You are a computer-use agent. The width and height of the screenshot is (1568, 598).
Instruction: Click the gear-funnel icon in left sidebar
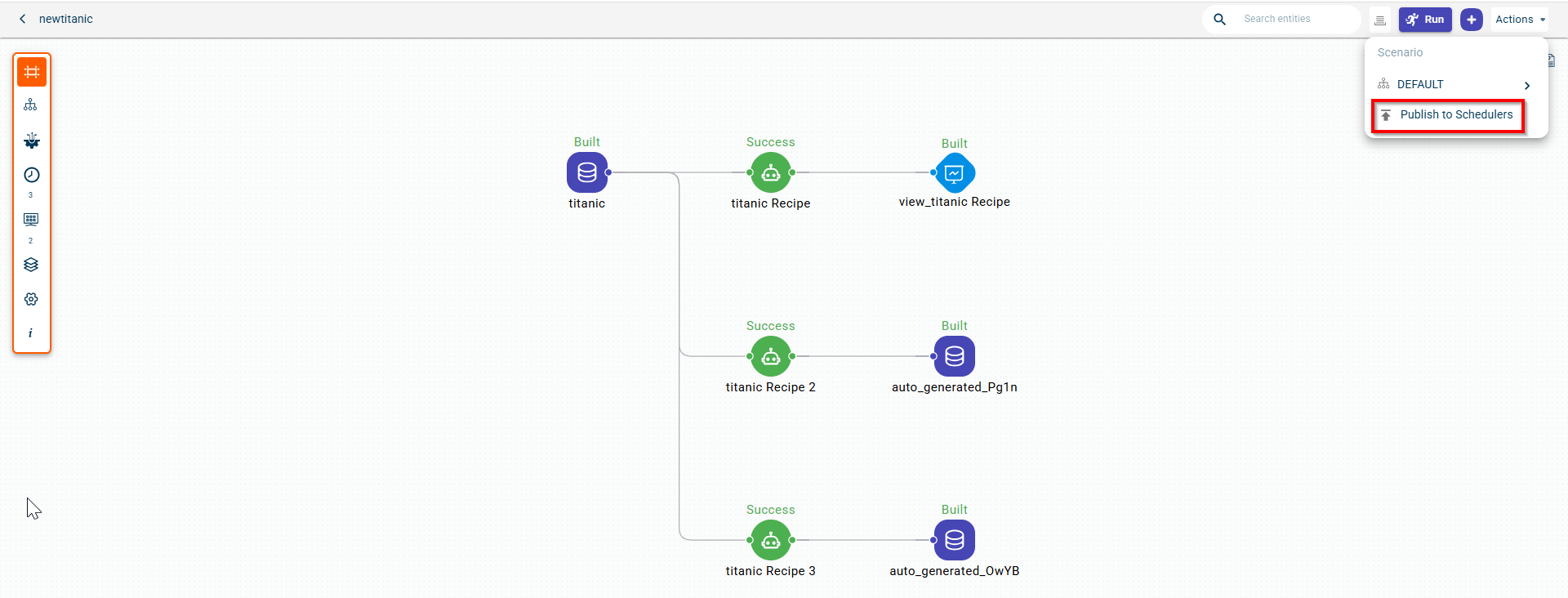pyautogui.click(x=31, y=141)
